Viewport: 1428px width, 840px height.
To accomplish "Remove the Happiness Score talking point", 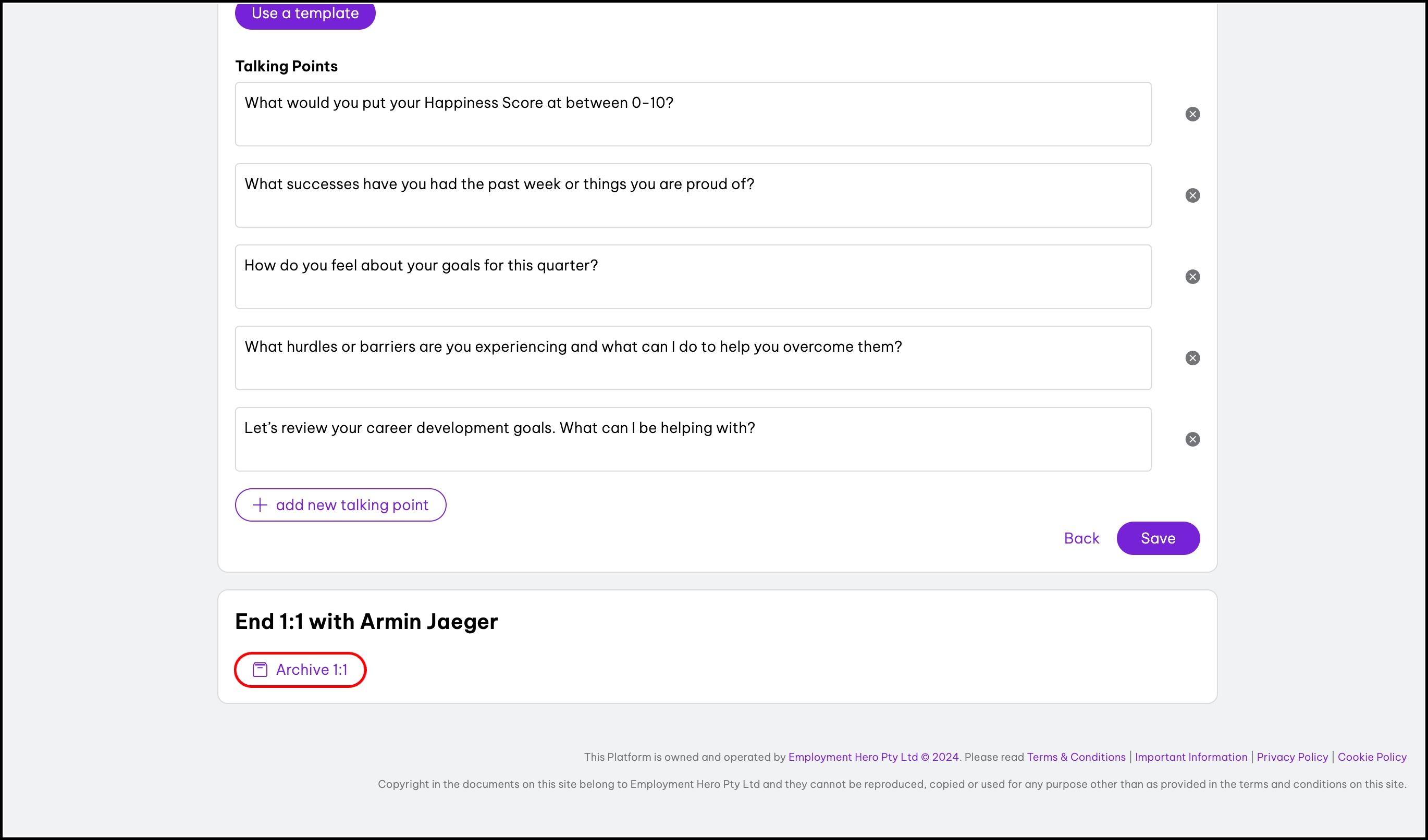I will click(x=1192, y=114).
